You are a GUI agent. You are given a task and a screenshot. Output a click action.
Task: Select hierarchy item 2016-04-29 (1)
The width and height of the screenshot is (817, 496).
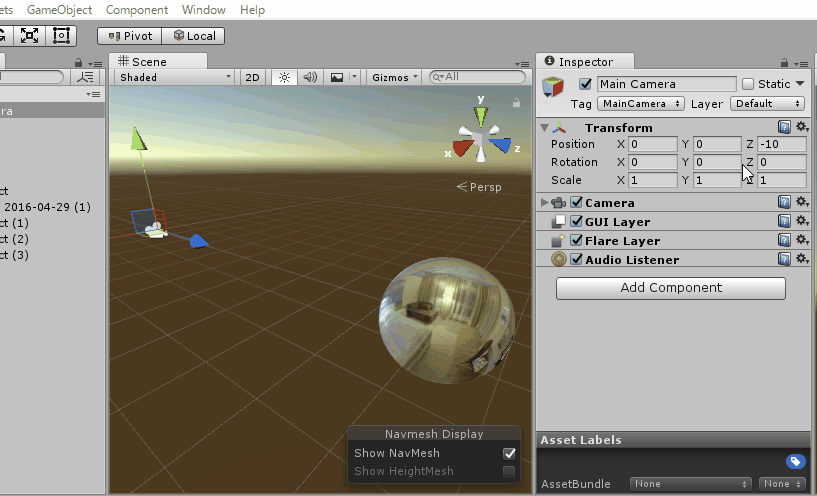(47, 207)
